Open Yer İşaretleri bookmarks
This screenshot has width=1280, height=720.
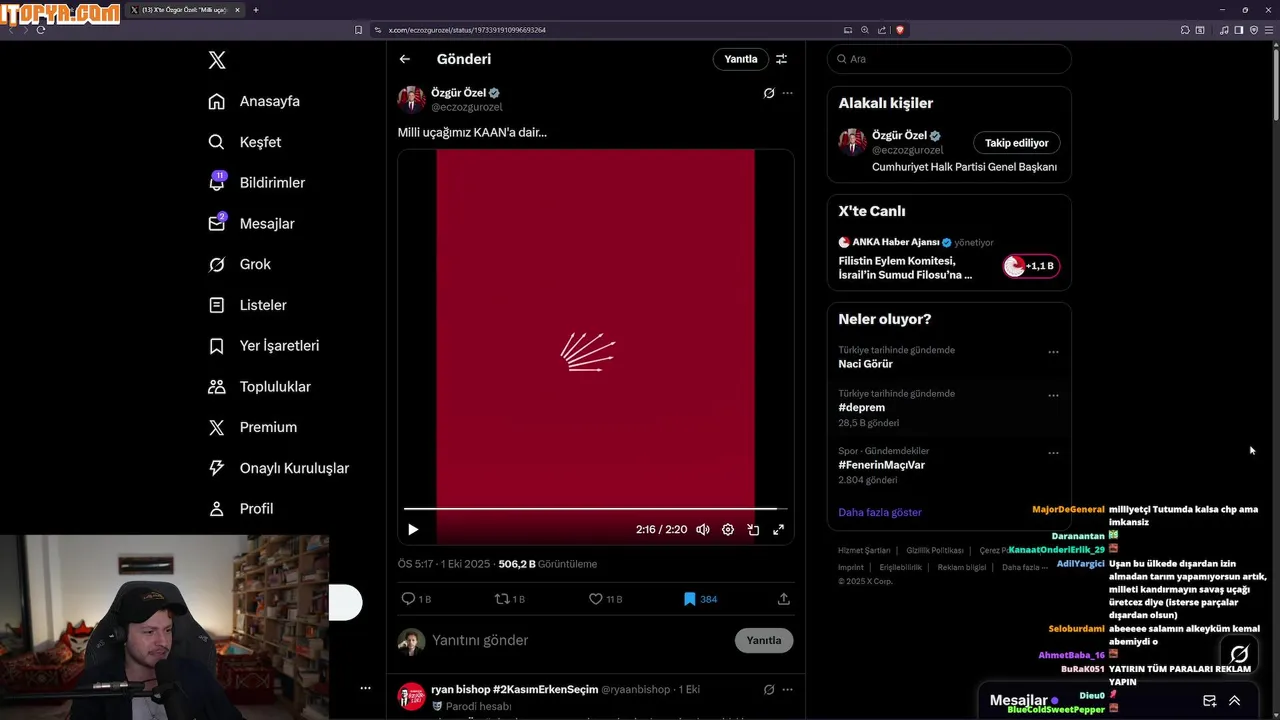[x=263, y=346]
